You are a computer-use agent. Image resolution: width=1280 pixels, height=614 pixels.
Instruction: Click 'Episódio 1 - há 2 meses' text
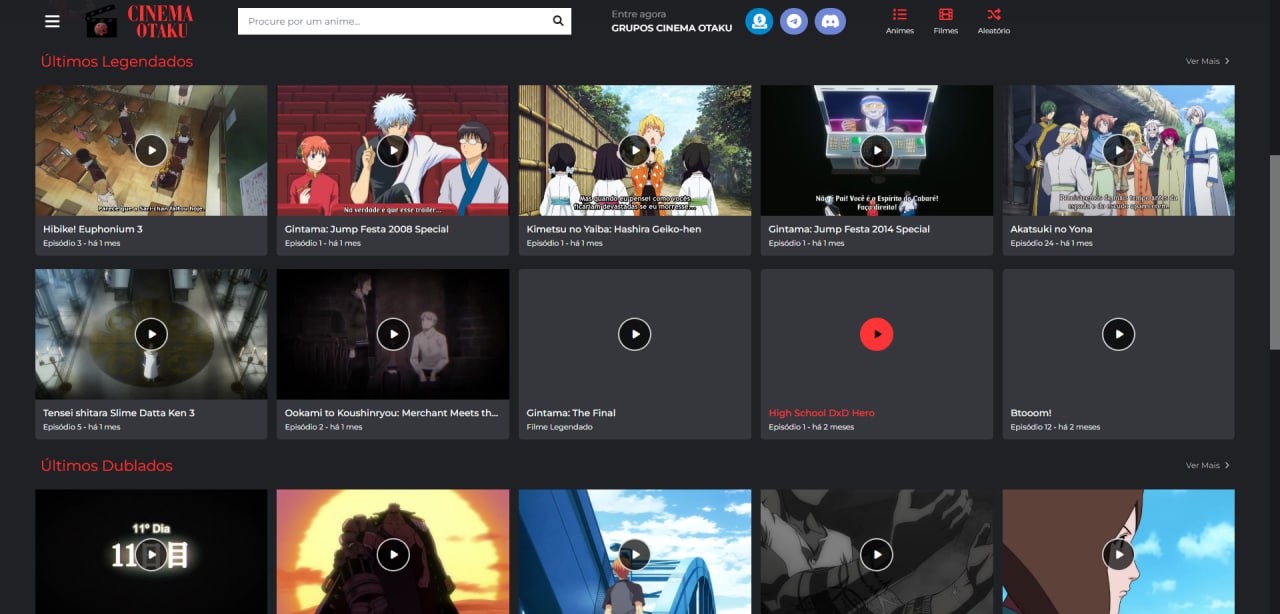coord(812,427)
